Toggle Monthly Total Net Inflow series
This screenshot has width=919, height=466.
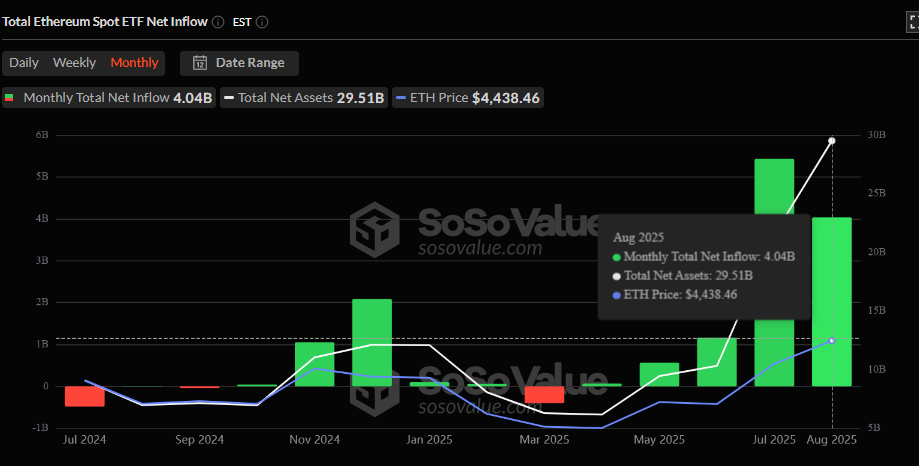108,98
